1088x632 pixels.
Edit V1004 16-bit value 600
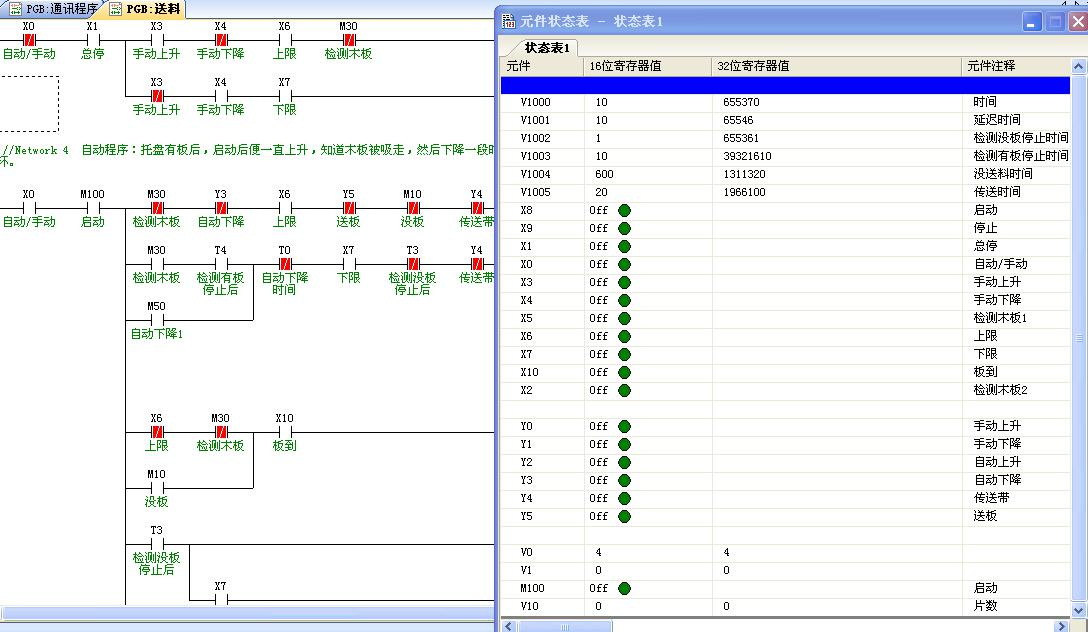pos(604,174)
